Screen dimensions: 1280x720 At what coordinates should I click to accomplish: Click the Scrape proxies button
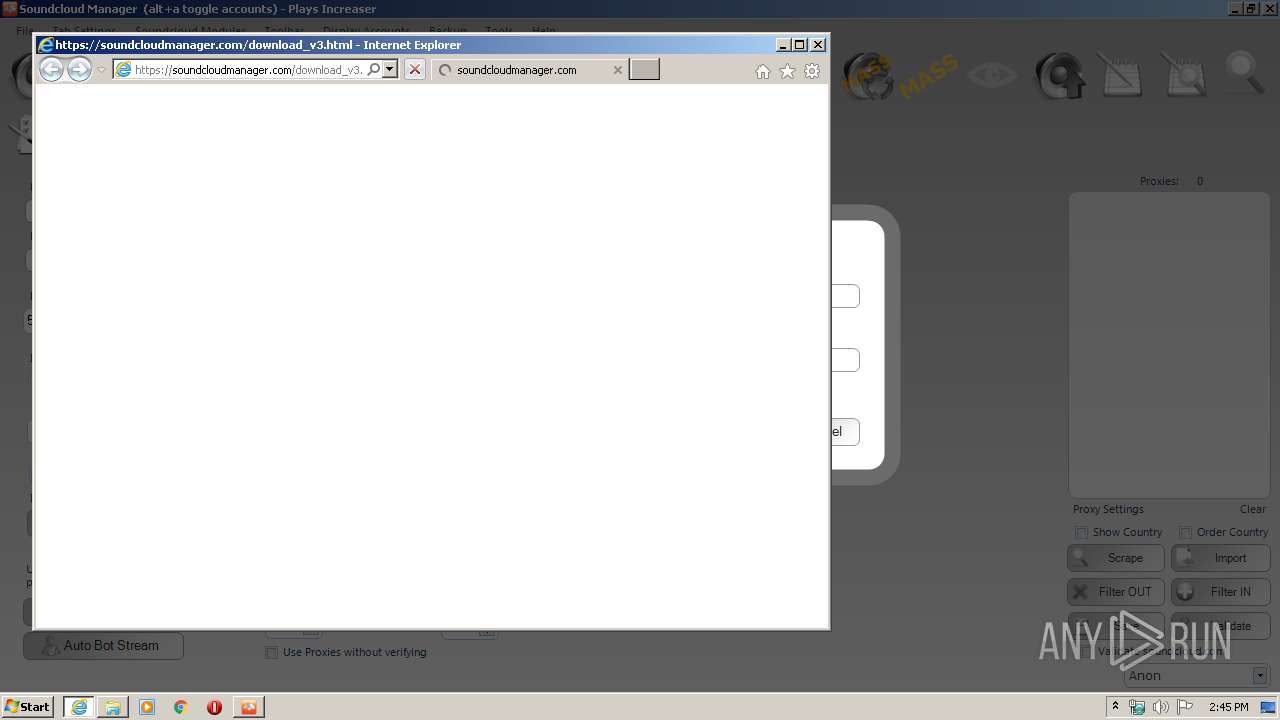pos(1116,558)
